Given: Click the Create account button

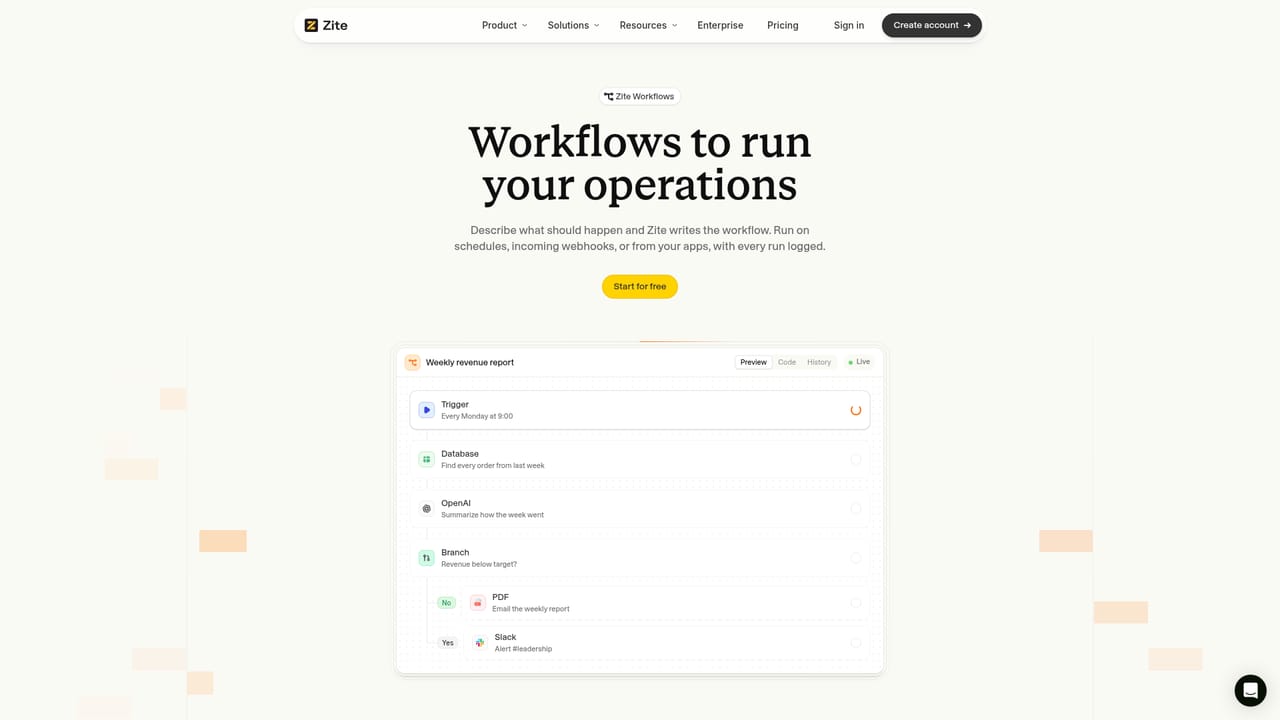Looking at the screenshot, I should (932, 25).
